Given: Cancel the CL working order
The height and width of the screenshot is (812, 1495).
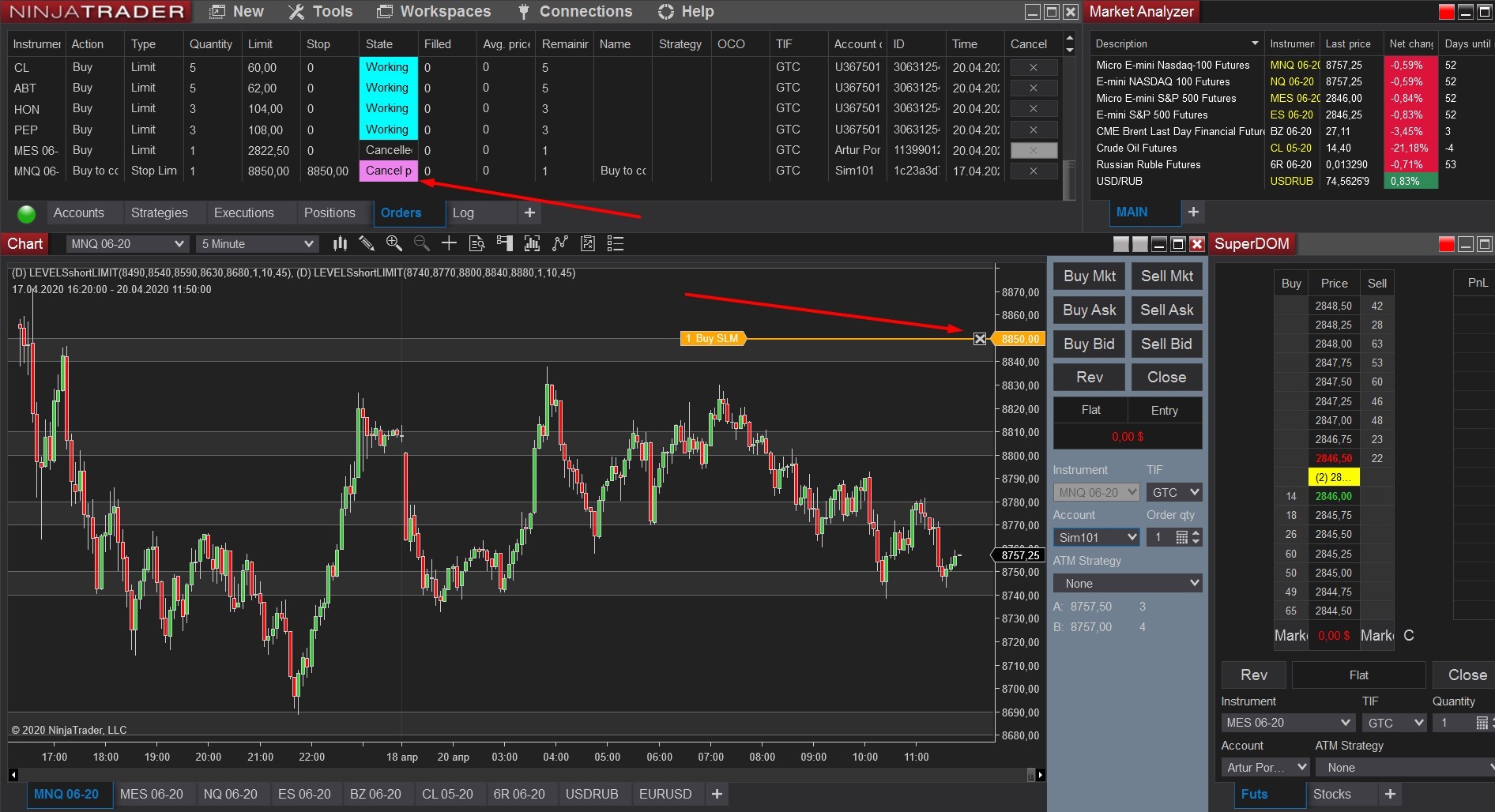Looking at the screenshot, I should tap(1033, 67).
